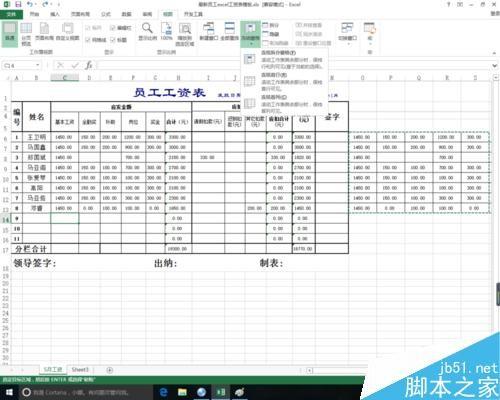Click the 分栏合计 cell
The width and height of the screenshot is (500, 400).
pos(31,249)
